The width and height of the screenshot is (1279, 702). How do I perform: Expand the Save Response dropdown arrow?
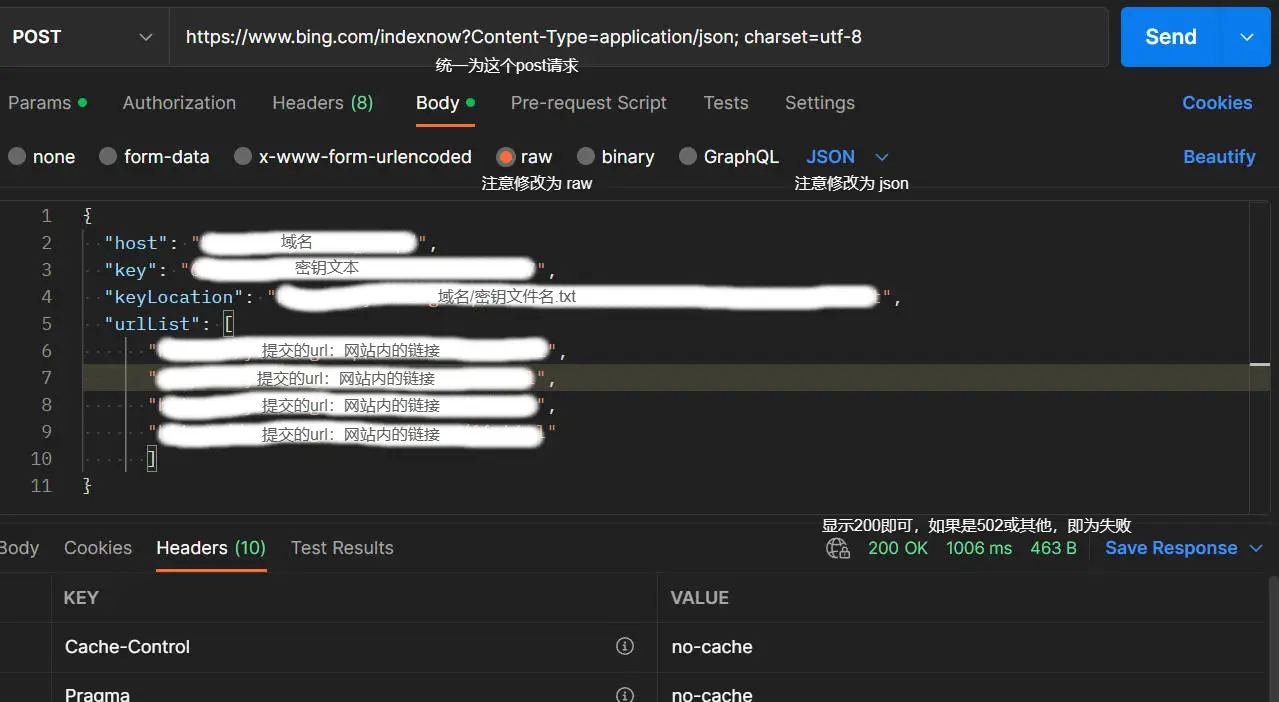pos(1256,548)
